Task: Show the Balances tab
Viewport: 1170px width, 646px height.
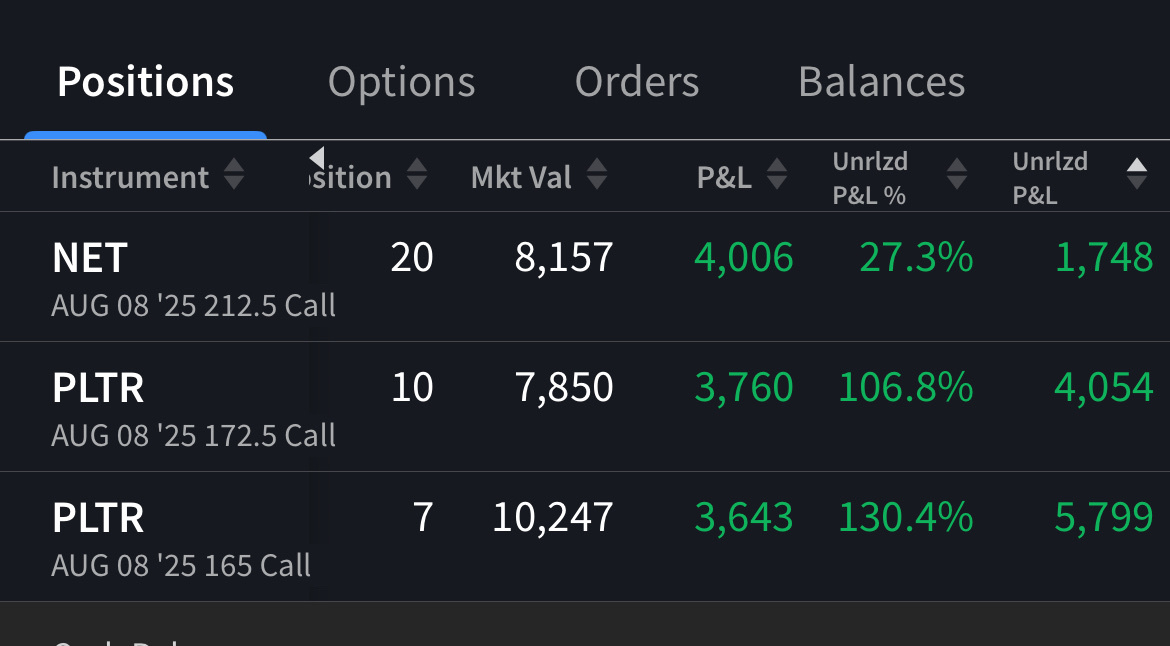Action: pyautogui.click(x=881, y=82)
